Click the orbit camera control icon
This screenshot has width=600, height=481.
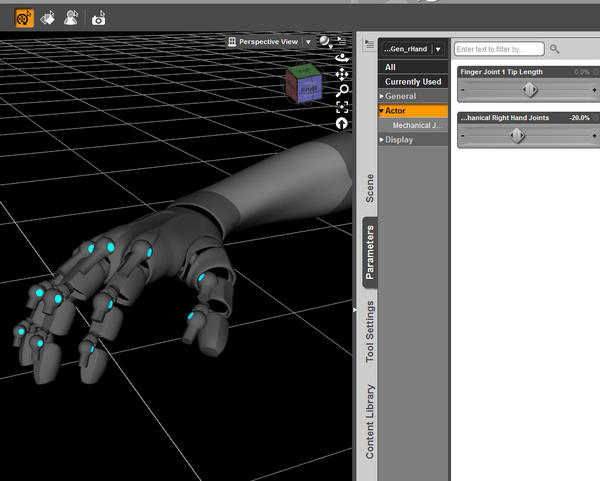point(342,58)
